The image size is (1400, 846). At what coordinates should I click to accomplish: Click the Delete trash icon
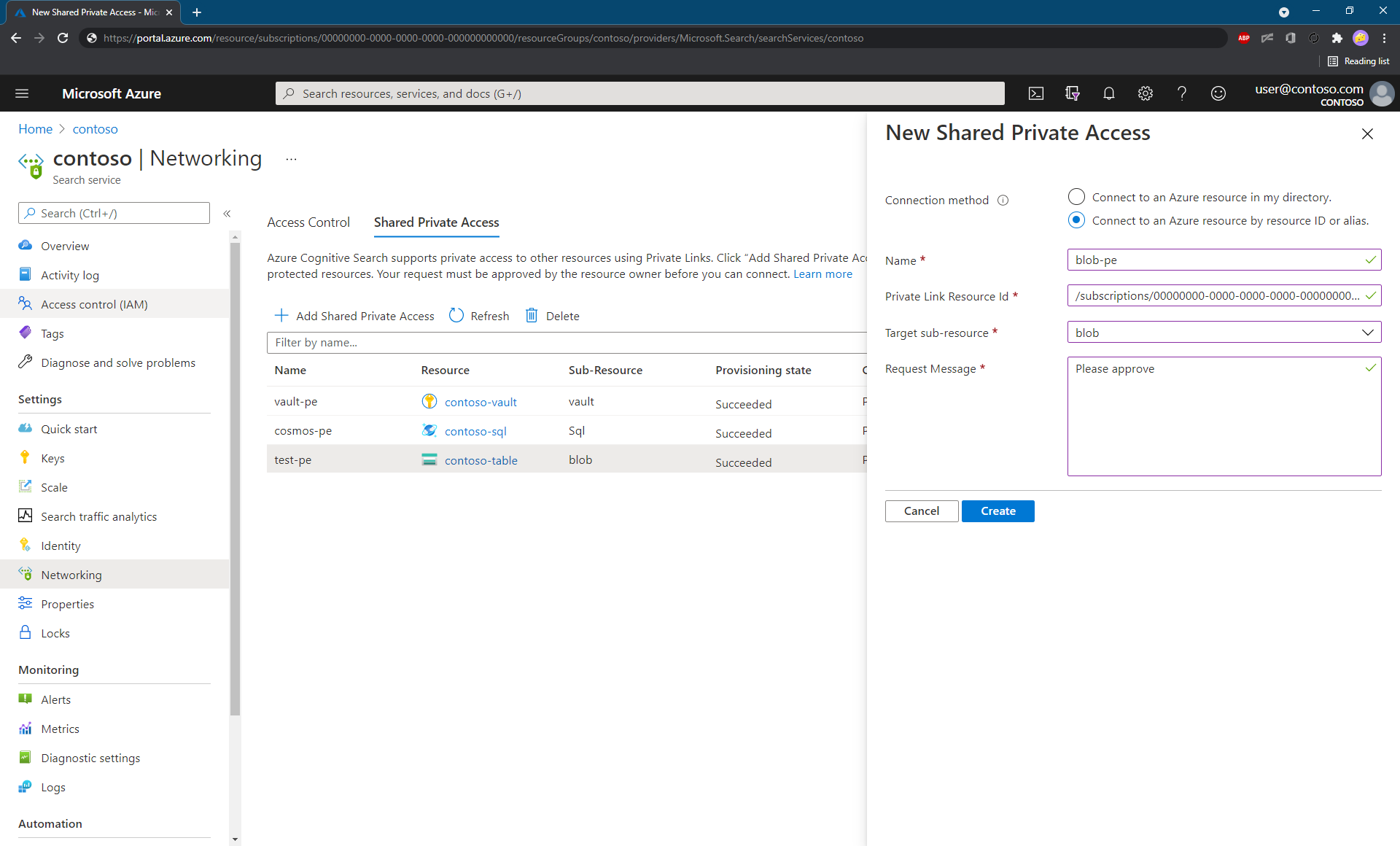tap(532, 316)
